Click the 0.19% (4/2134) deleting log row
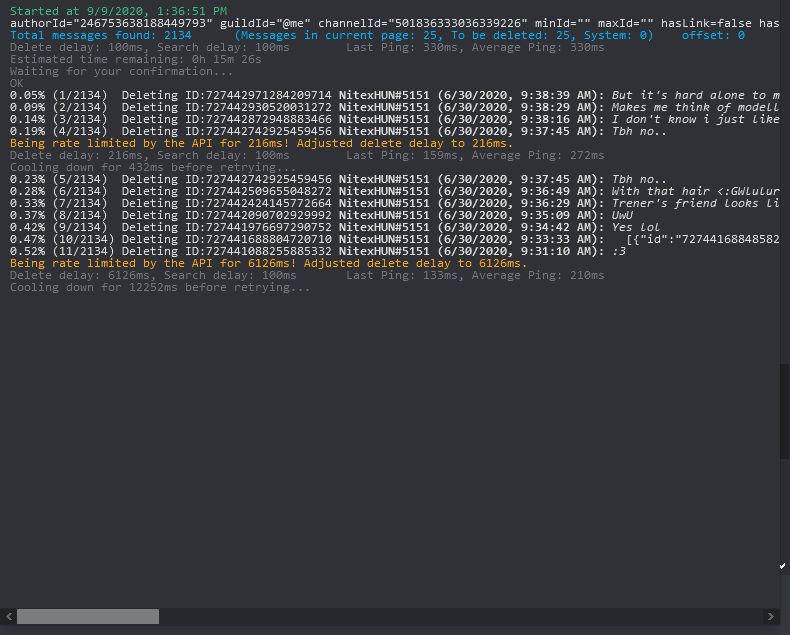This screenshot has height=635, width=790. click(338, 132)
